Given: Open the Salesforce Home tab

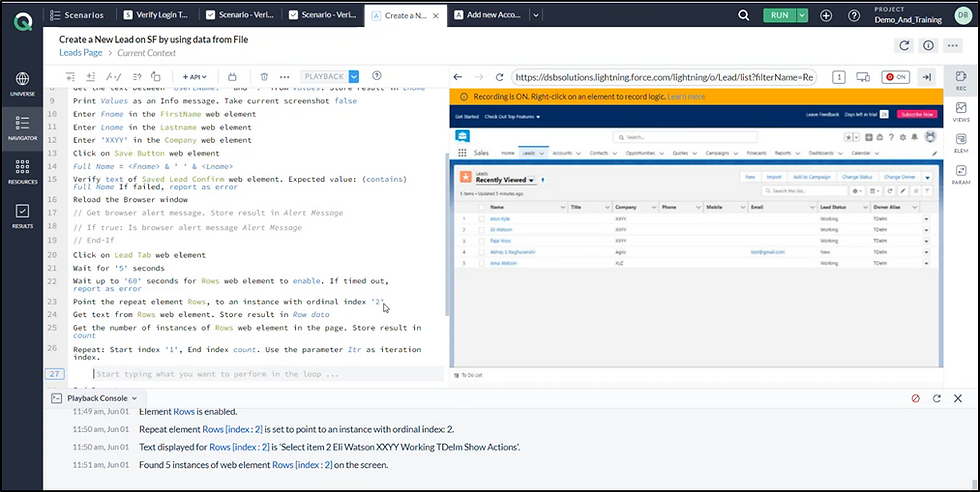Looking at the screenshot, I should point(508,153).
